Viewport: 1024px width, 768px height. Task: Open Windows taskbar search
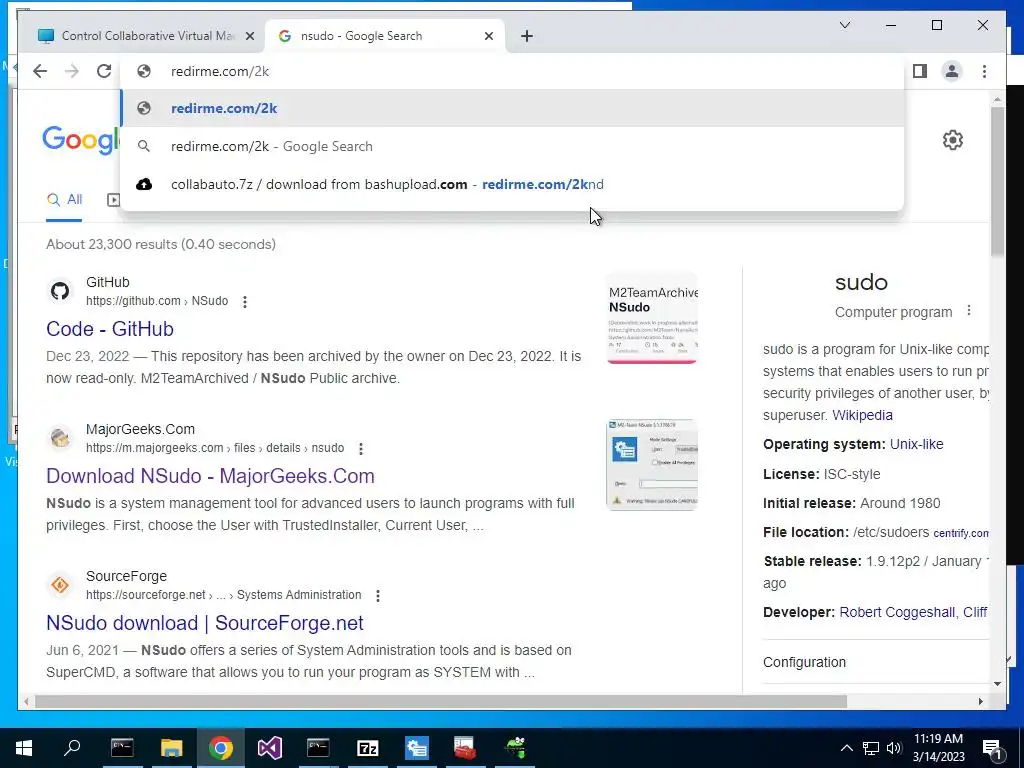pos(72,748)
